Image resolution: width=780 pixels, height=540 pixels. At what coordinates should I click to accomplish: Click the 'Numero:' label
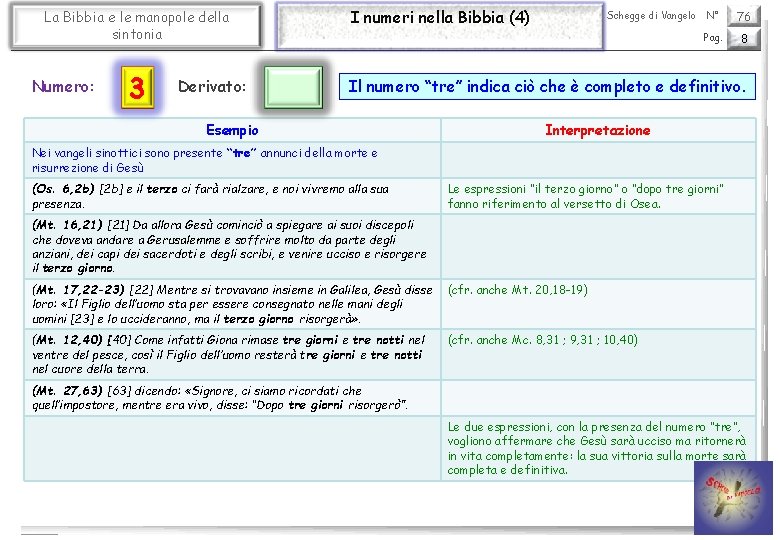click(63, 87)
